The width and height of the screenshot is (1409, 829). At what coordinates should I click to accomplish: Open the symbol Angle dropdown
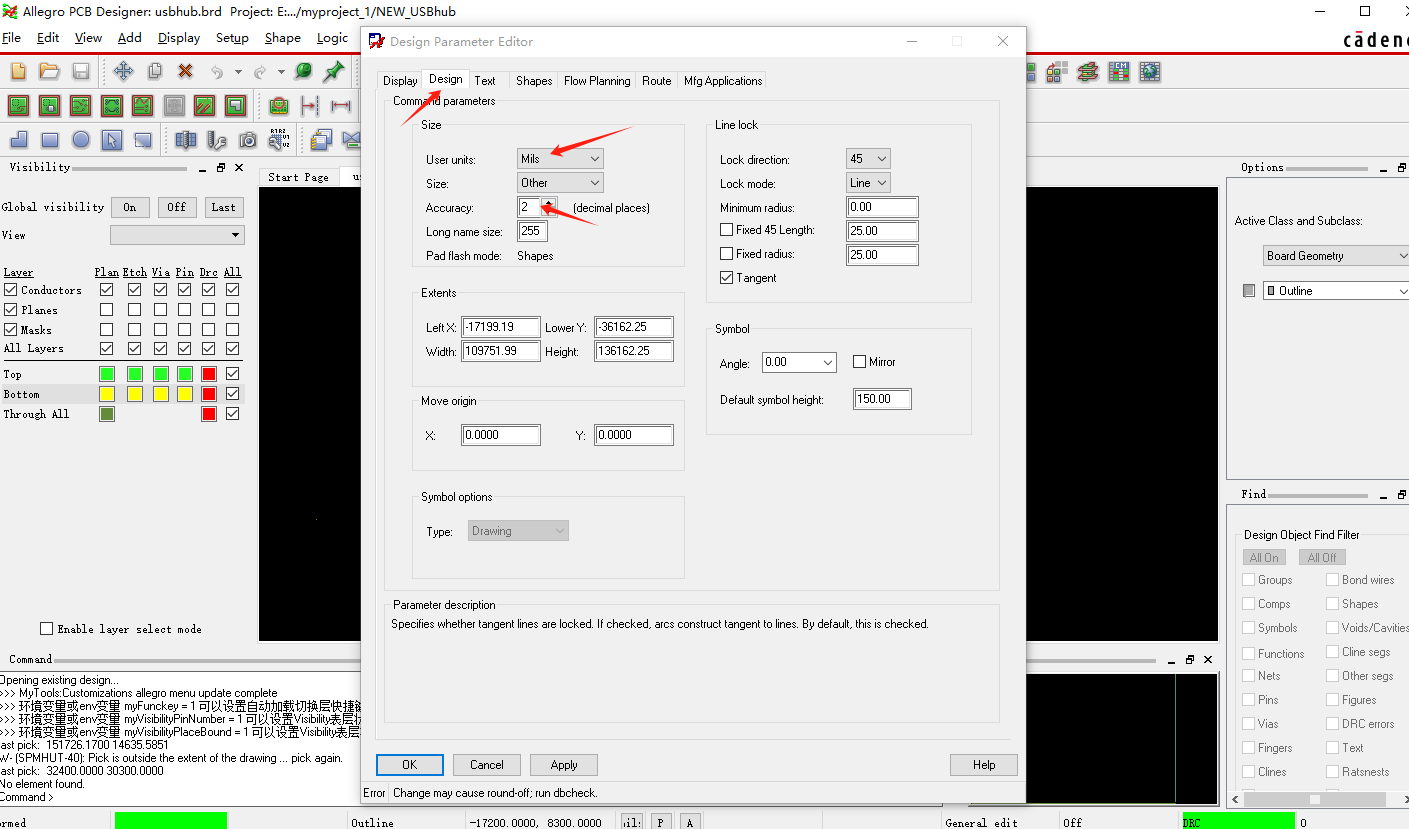799,362
